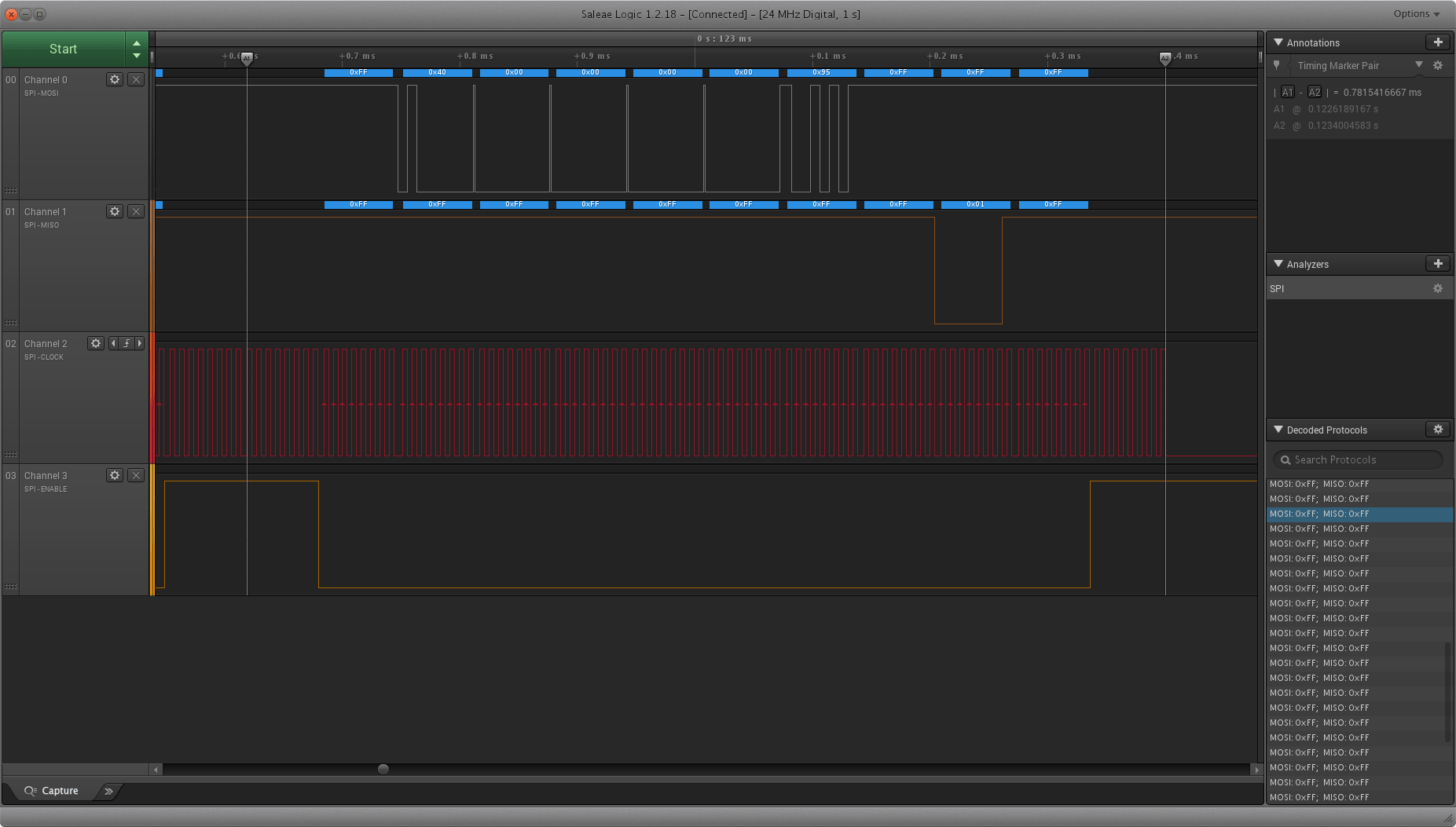Switch to the Capture tab
1456x827 pixels.
(52, 791)
